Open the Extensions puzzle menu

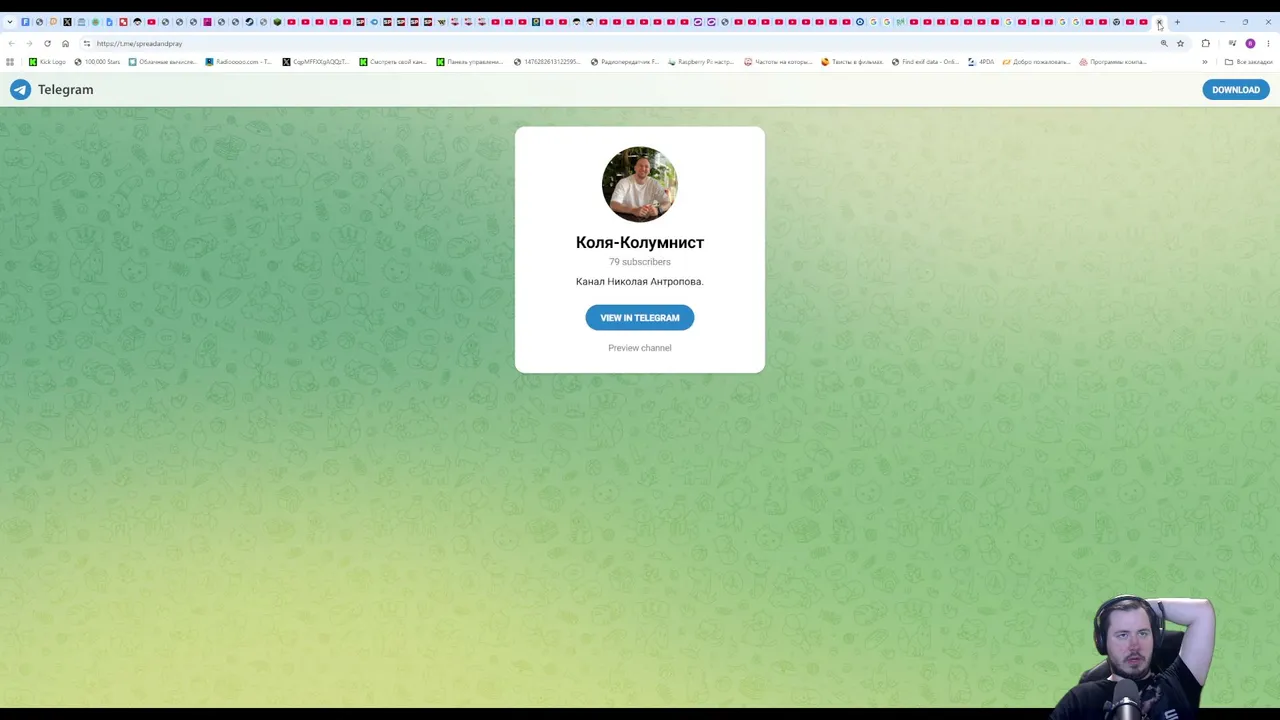(x=1206, y=44)
